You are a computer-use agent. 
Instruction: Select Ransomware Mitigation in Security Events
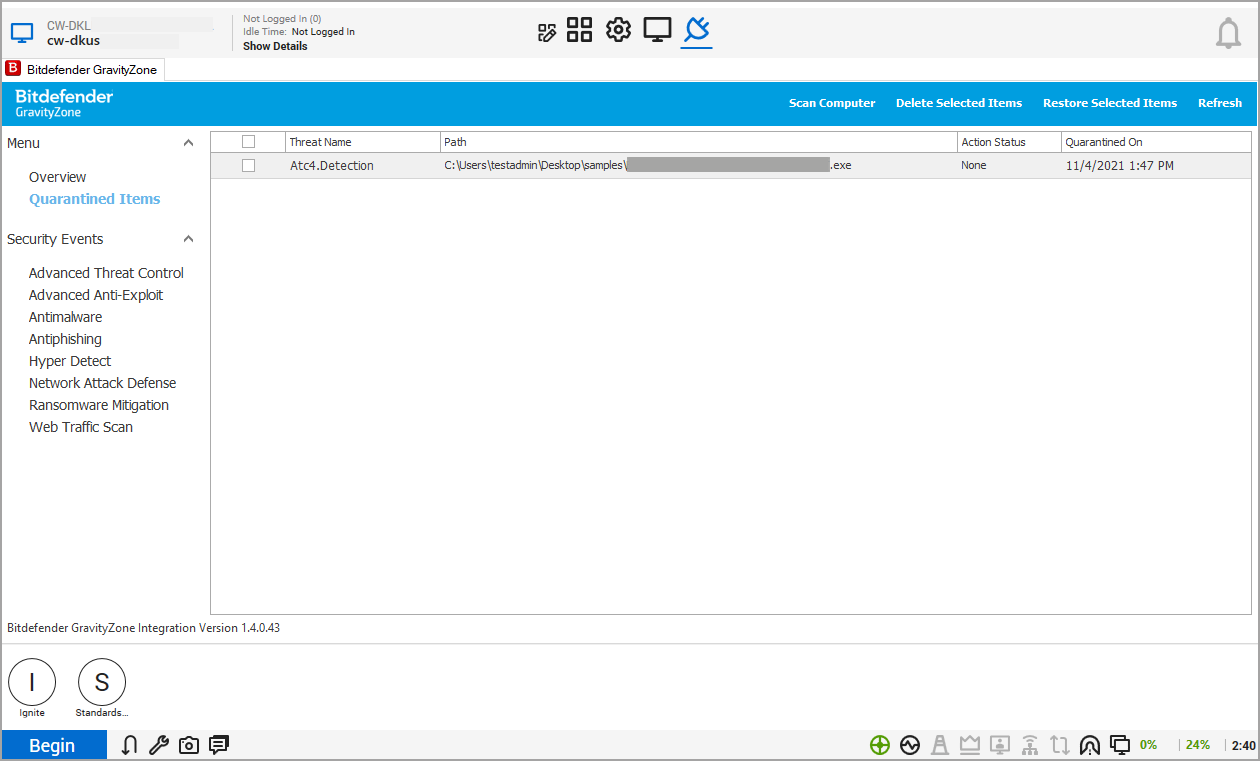(99, 405)
